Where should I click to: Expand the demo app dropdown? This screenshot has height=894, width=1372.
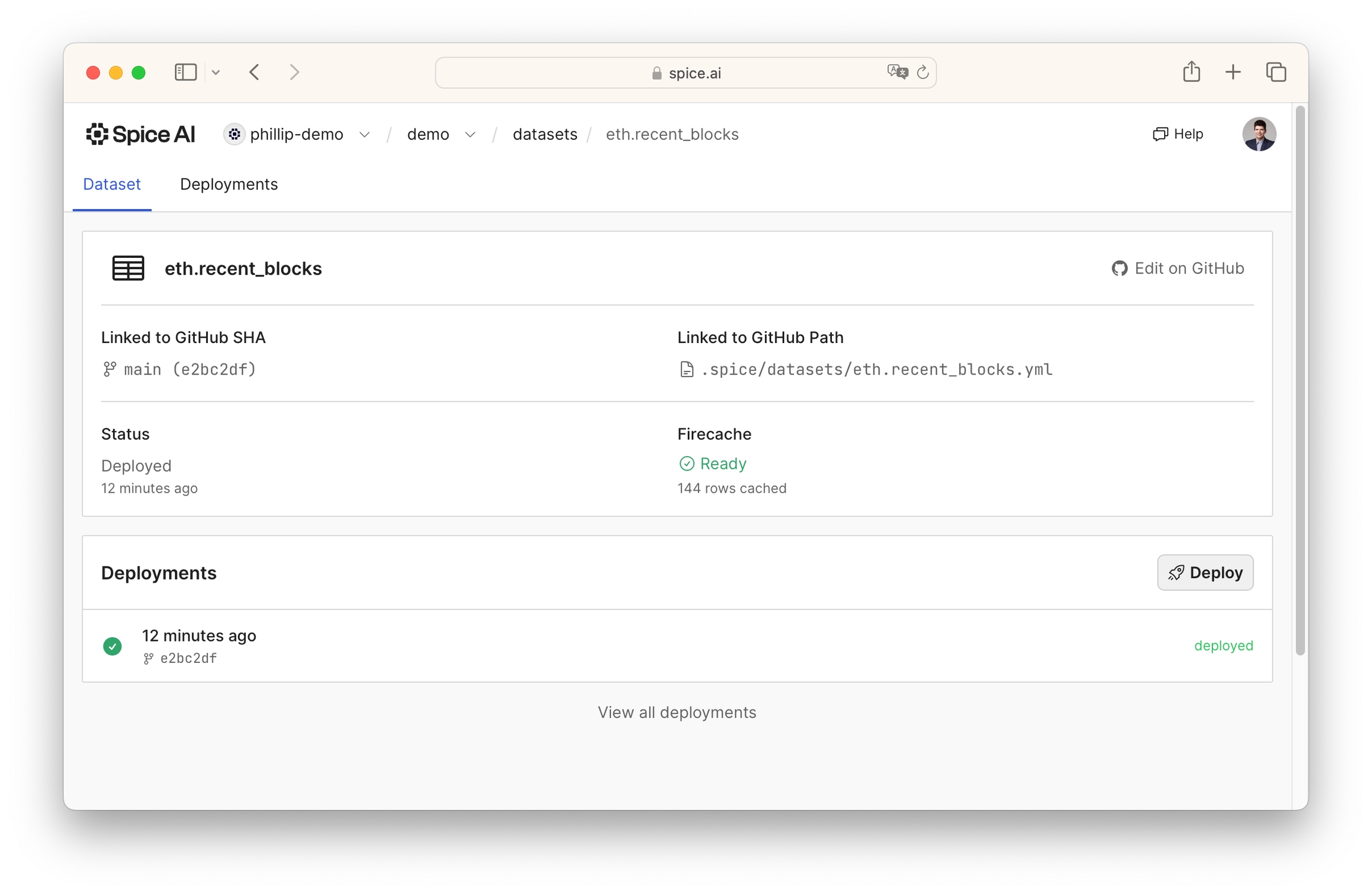pyautogui.click(x=470, y=135)
